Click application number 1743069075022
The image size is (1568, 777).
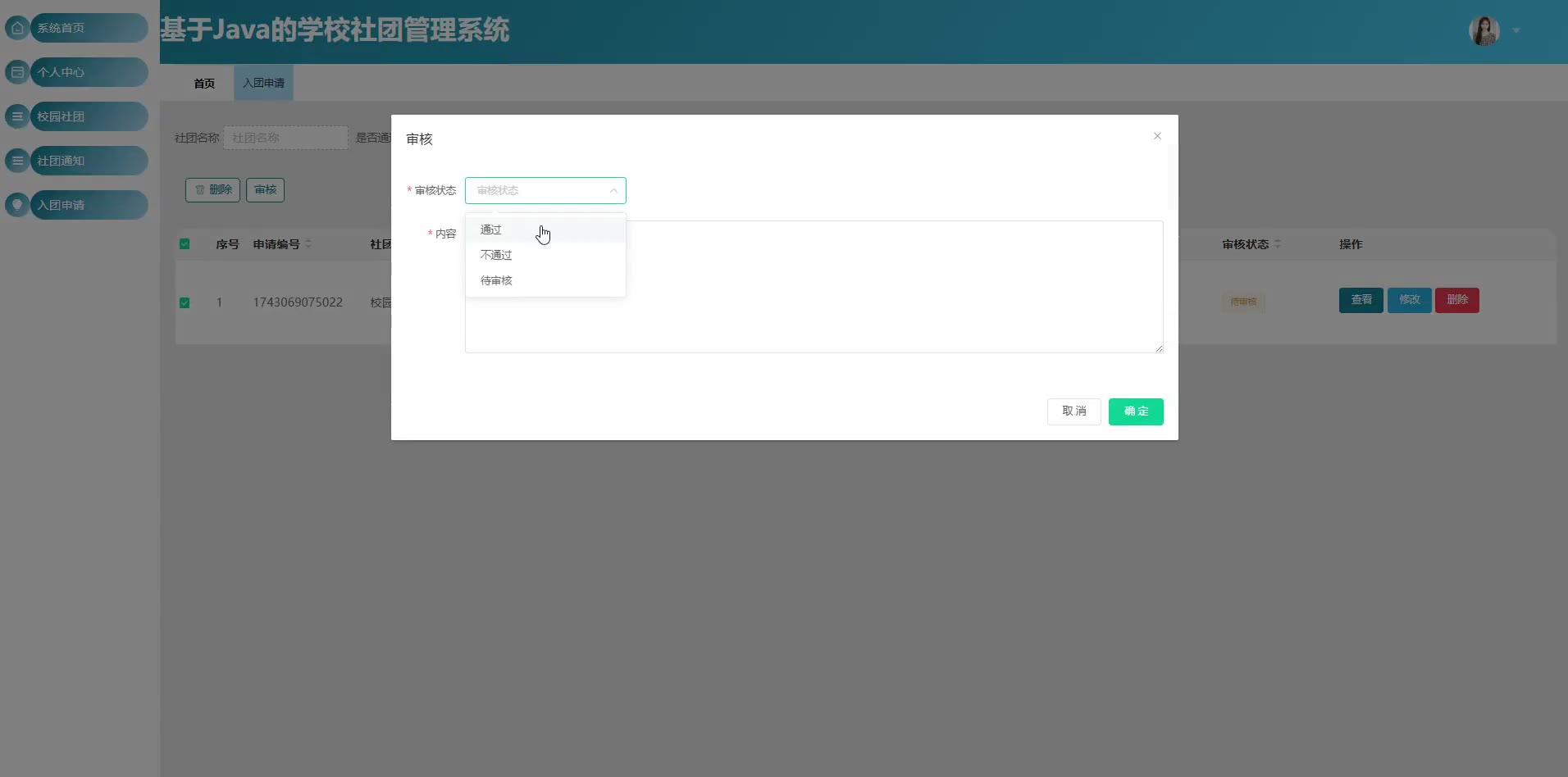point(298,302)
